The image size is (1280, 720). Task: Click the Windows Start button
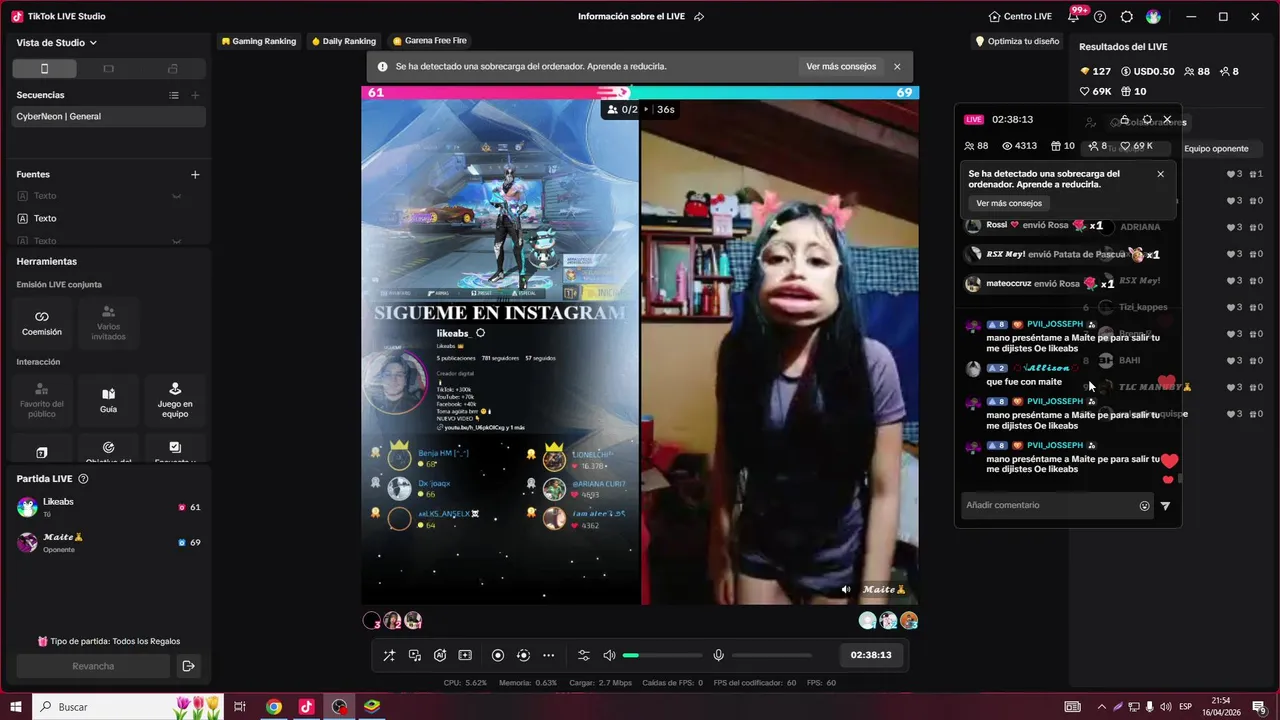pyautogui.click(x=16, y=707)
